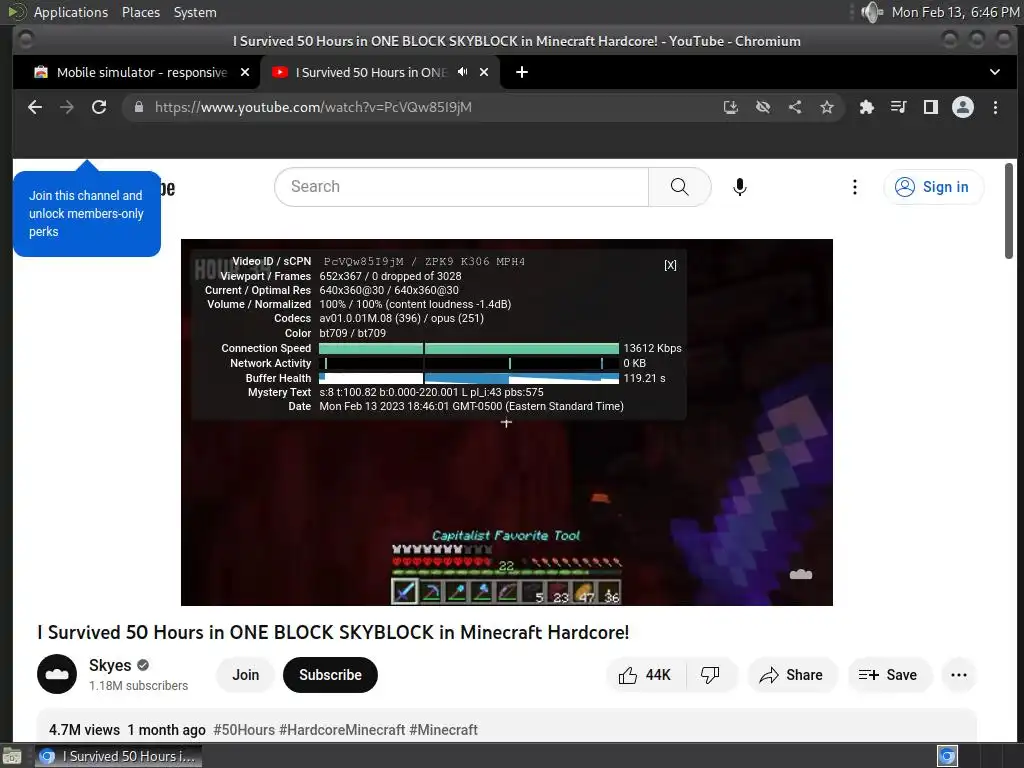Search with your voice microphone

coord(739,187)
